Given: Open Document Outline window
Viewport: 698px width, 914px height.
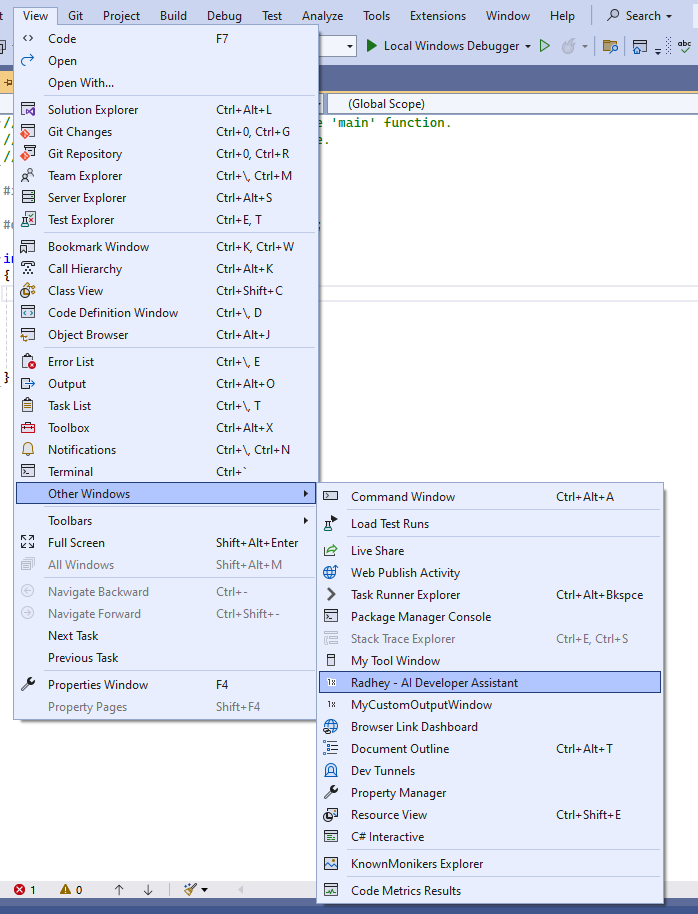Looking at the screenshot, I should click(x=490, y=748).
